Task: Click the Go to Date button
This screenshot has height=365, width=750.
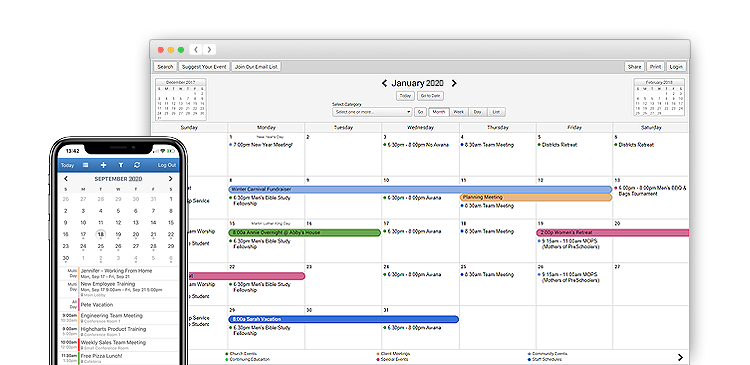Action: [430, 96]
